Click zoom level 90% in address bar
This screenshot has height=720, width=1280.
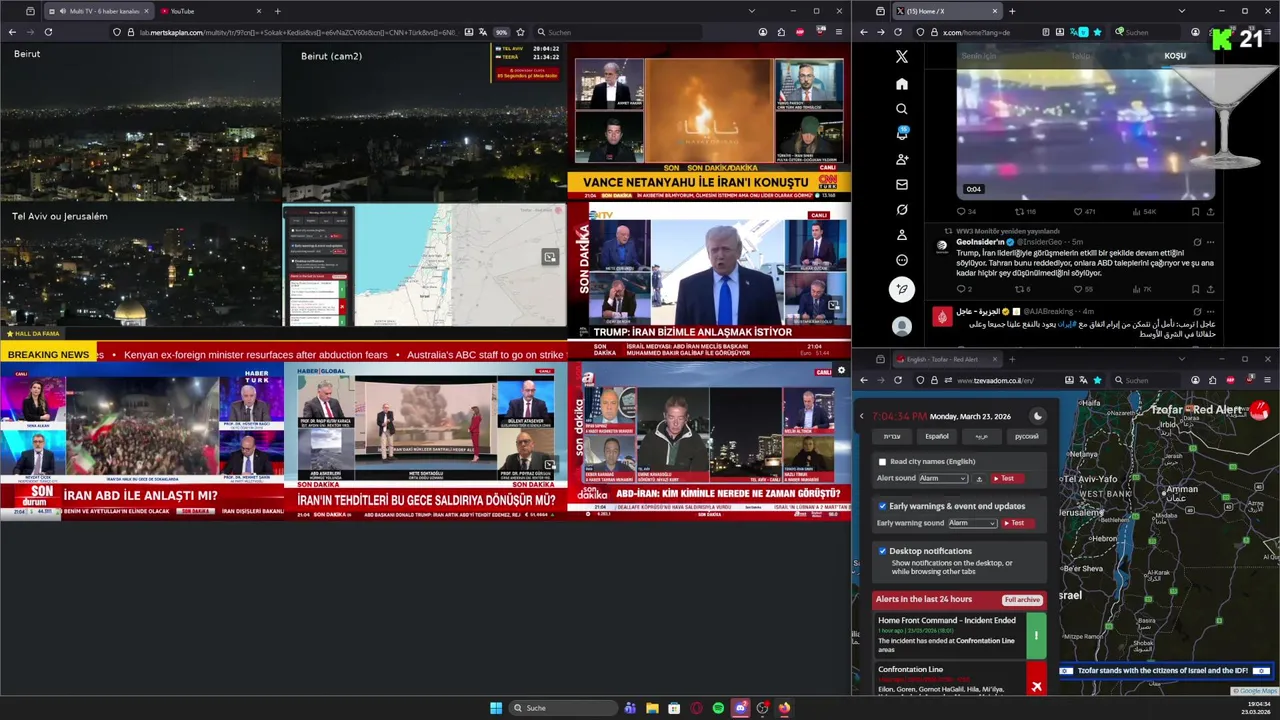pos(502,32)
